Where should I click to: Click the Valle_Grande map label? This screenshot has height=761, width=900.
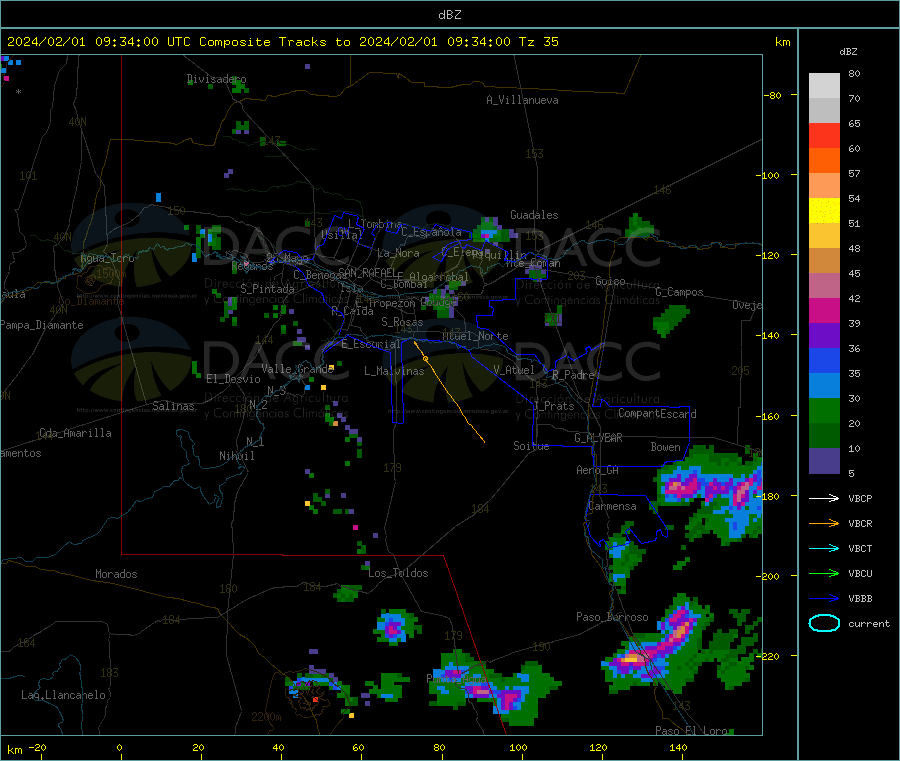(x=297, y=369)
